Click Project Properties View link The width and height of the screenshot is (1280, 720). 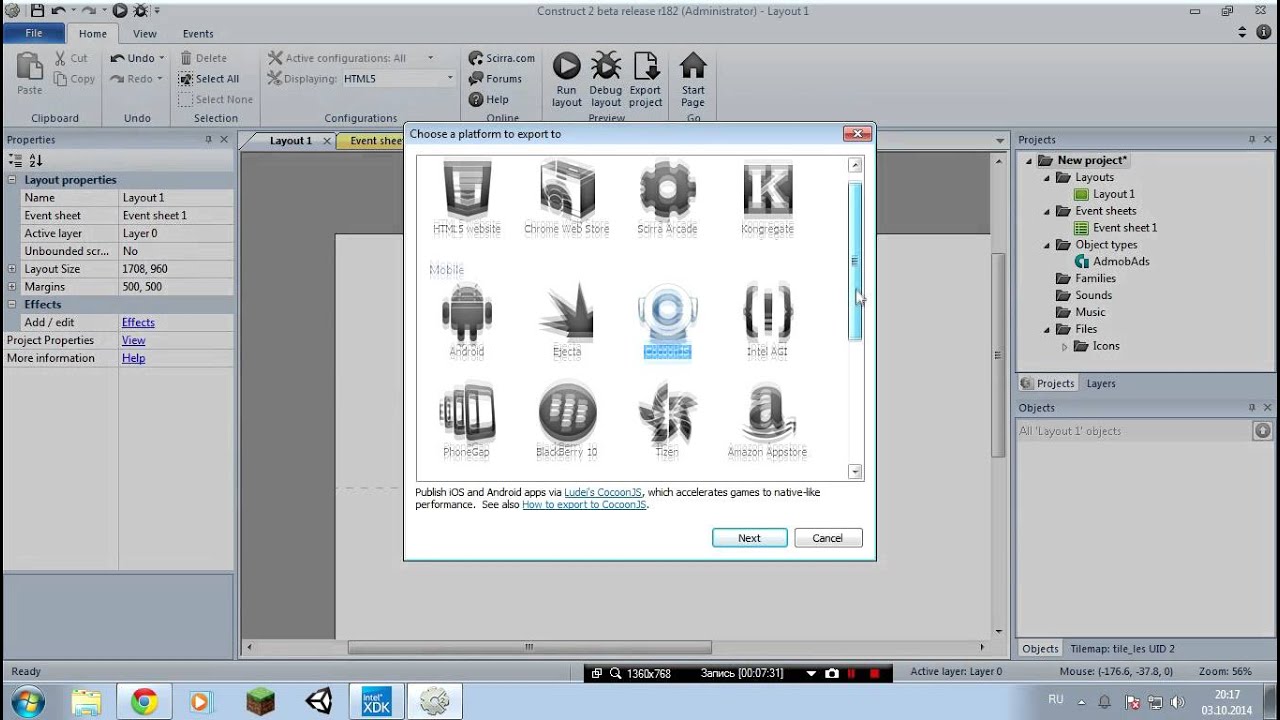click(134, 341)
